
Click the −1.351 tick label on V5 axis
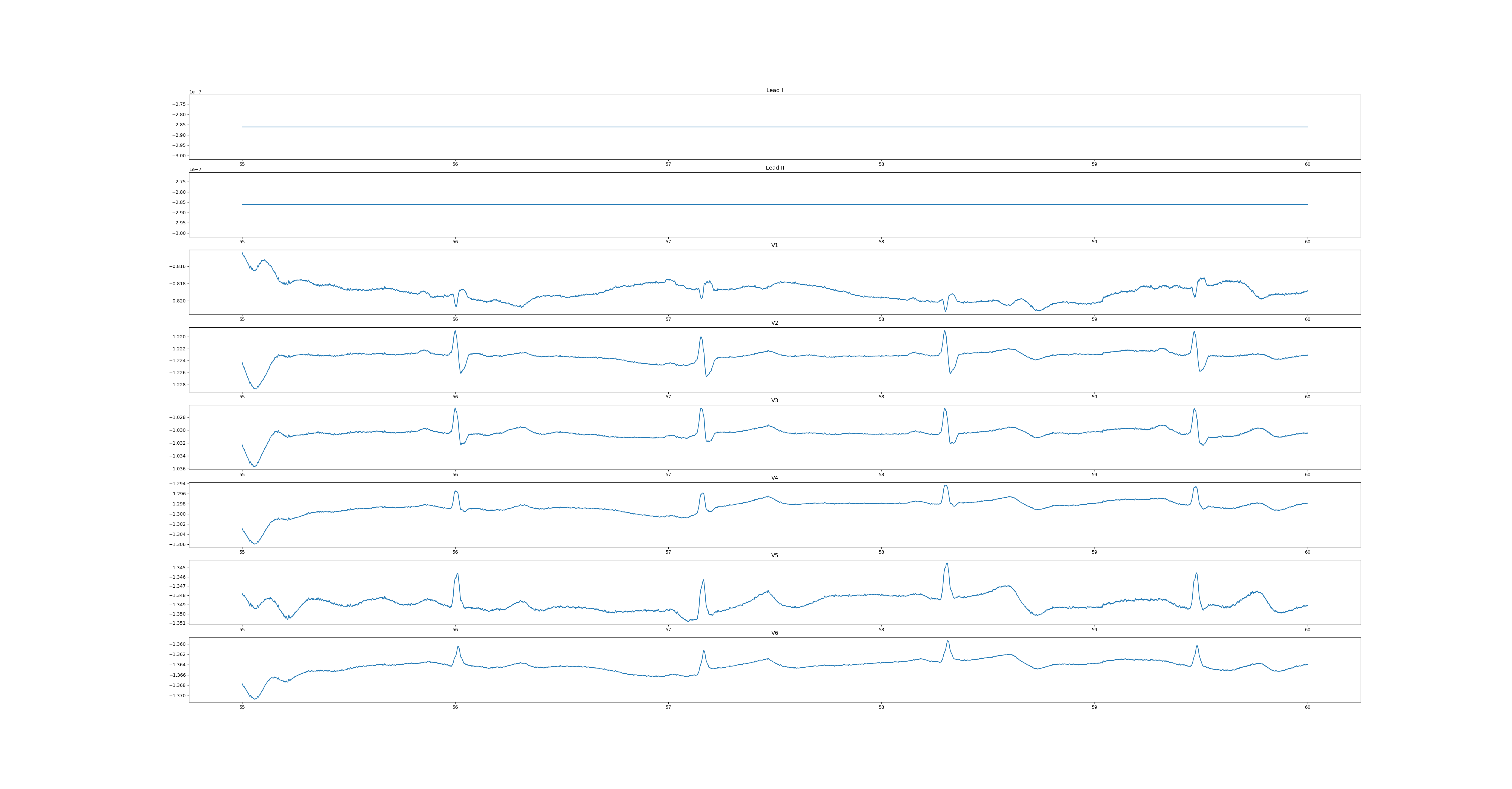178,624
